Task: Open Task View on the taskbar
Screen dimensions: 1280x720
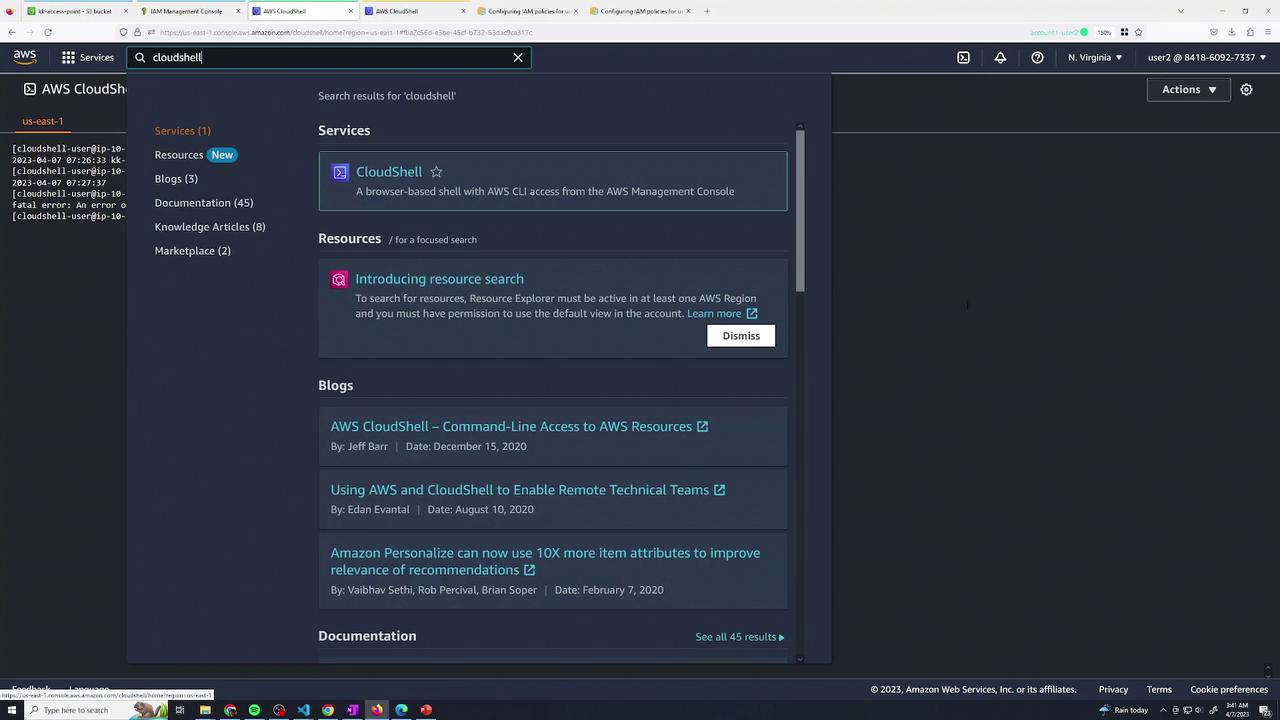Action: pos(180,710)
